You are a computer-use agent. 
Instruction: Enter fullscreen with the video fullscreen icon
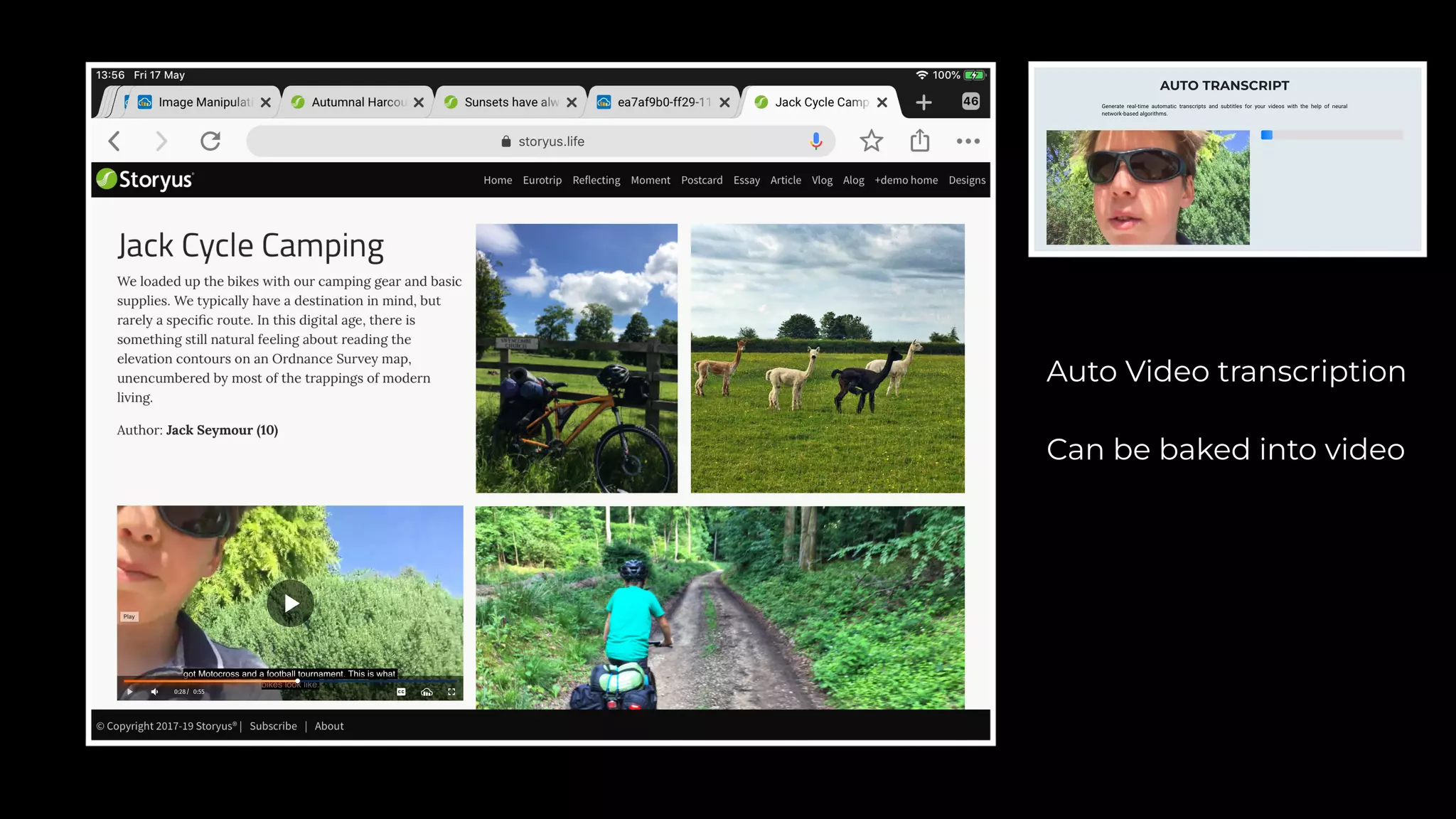[x=451, y=692]
